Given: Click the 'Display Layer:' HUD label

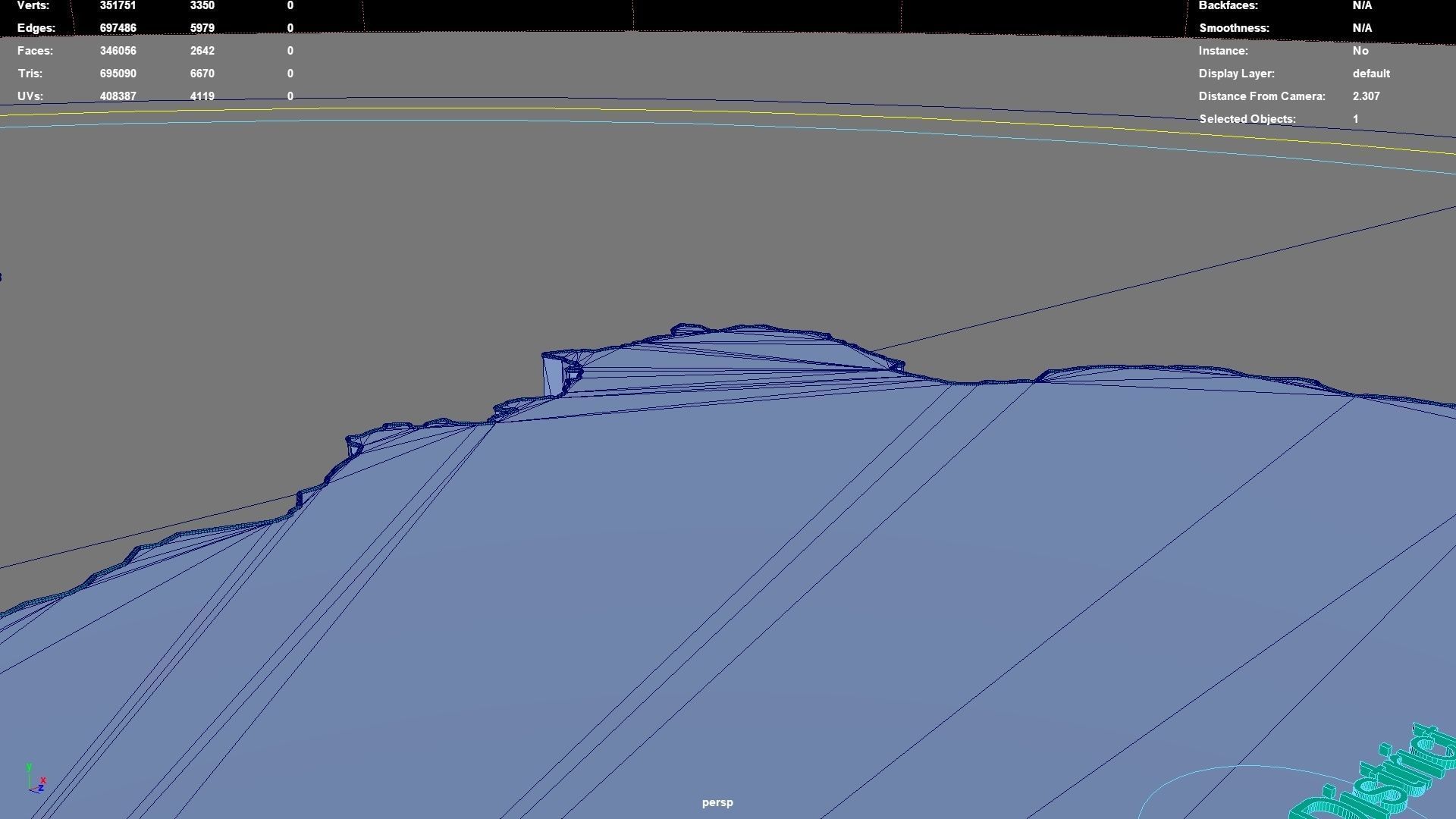Looking at the screenshot, I should pos(1236,74).
